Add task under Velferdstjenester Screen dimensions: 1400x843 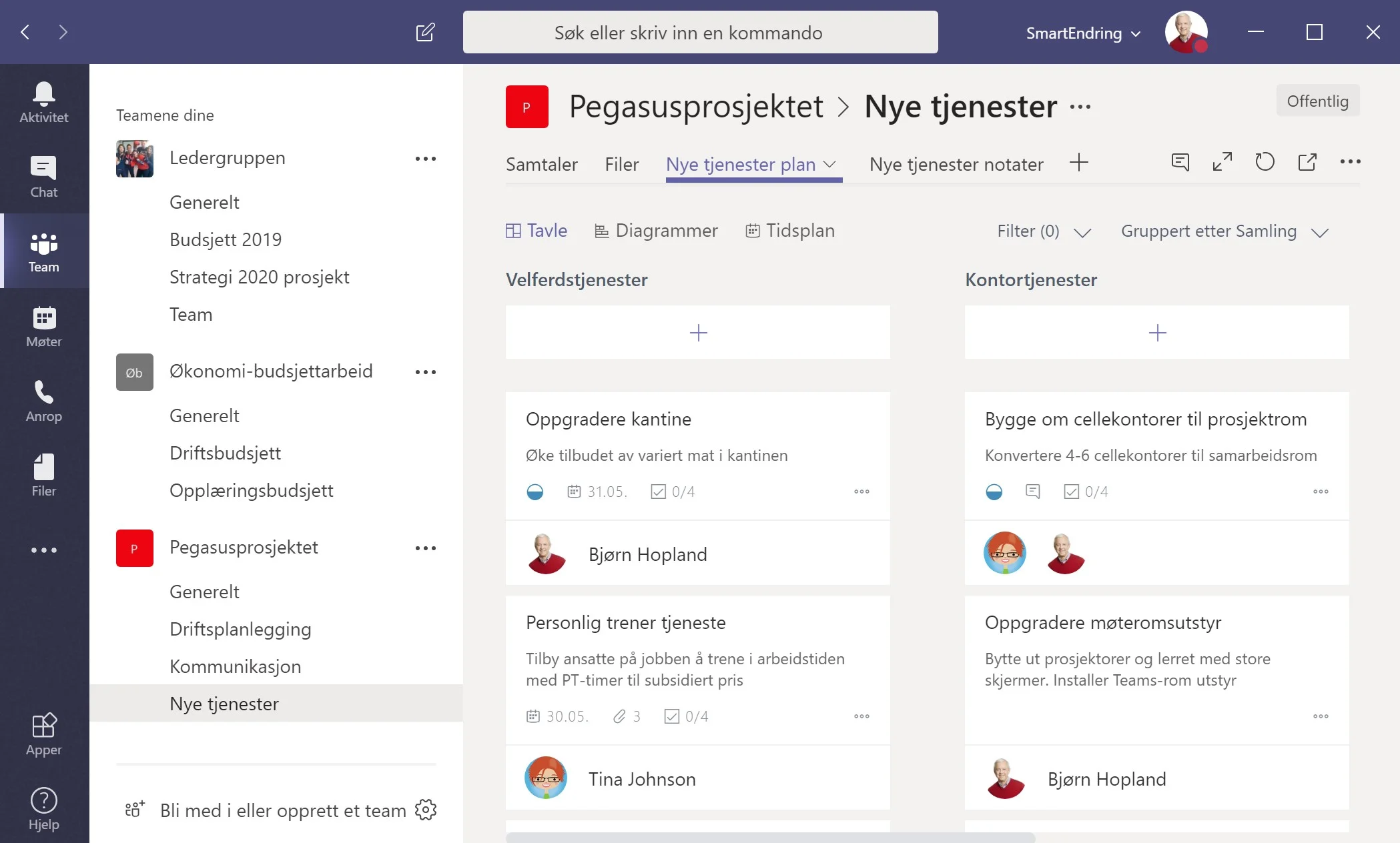tap(698, 332)
